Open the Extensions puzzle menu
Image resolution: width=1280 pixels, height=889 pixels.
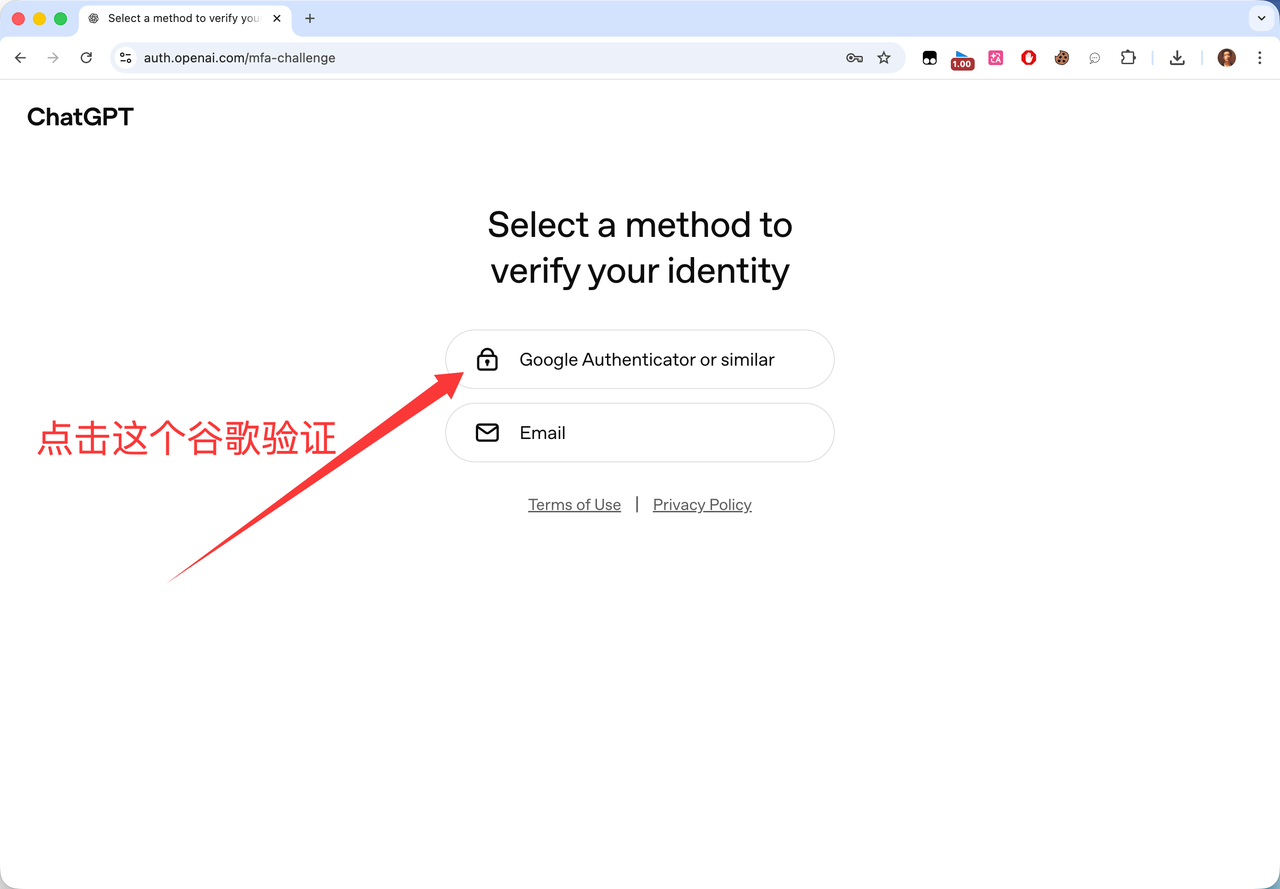pos(1128,58)
